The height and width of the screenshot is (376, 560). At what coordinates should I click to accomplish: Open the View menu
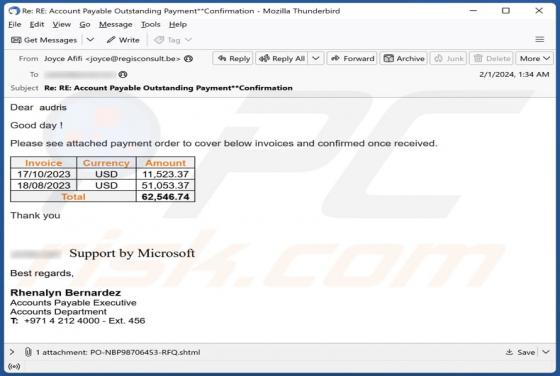tap(61, 24)
